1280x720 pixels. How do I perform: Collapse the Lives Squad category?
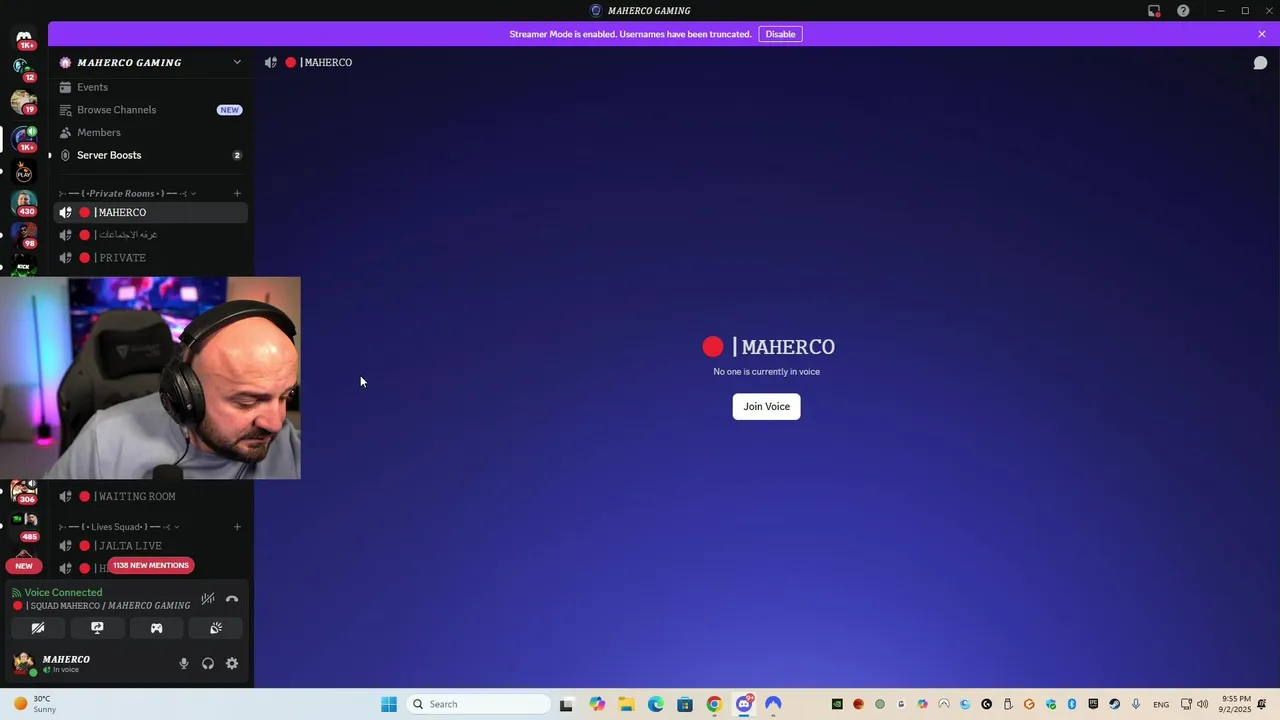pyautogui.click(x=118, y=527)
